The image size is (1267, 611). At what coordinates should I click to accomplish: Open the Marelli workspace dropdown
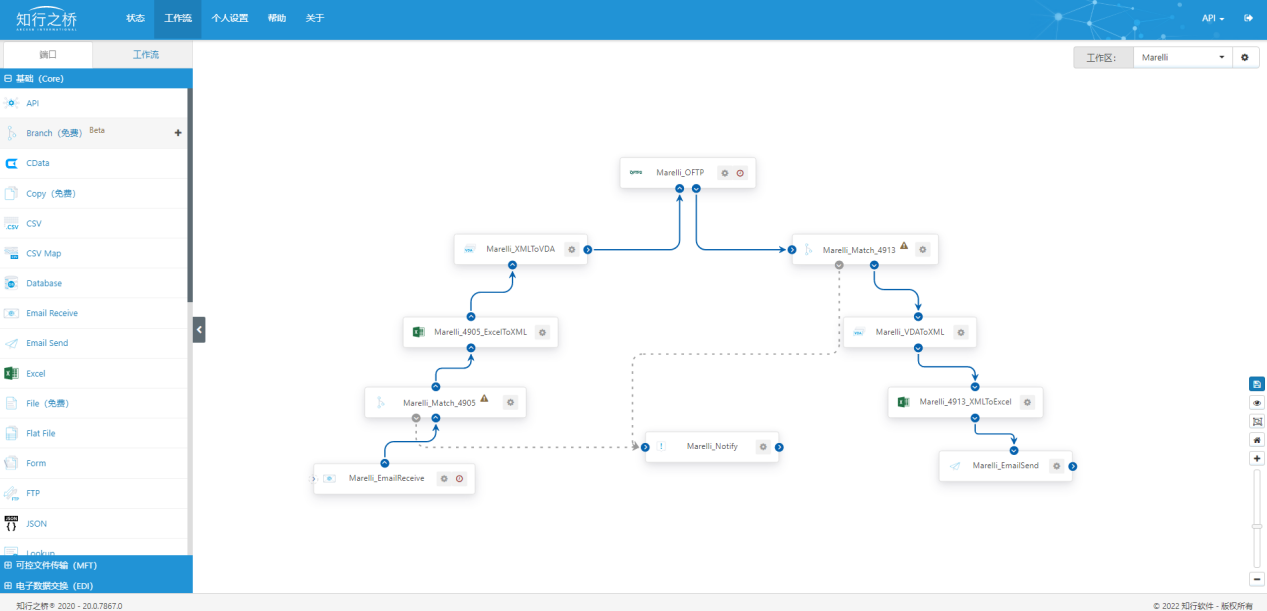click(x=1182, y=58)
